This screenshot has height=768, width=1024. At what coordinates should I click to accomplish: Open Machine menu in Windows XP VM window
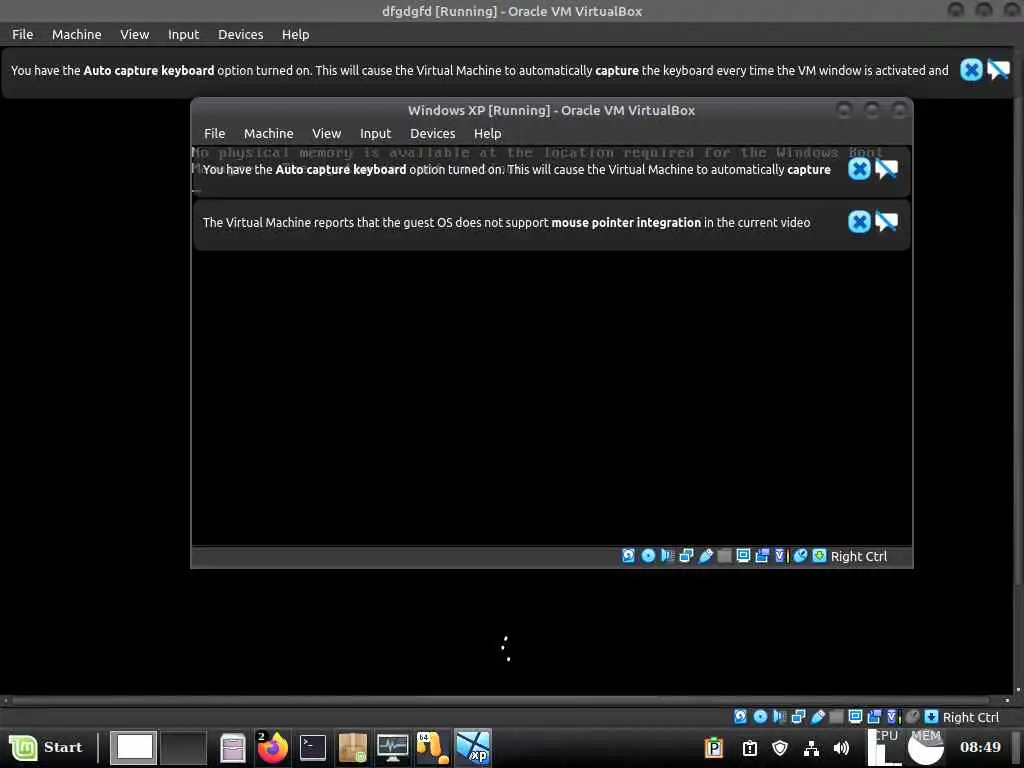(268, 133)
